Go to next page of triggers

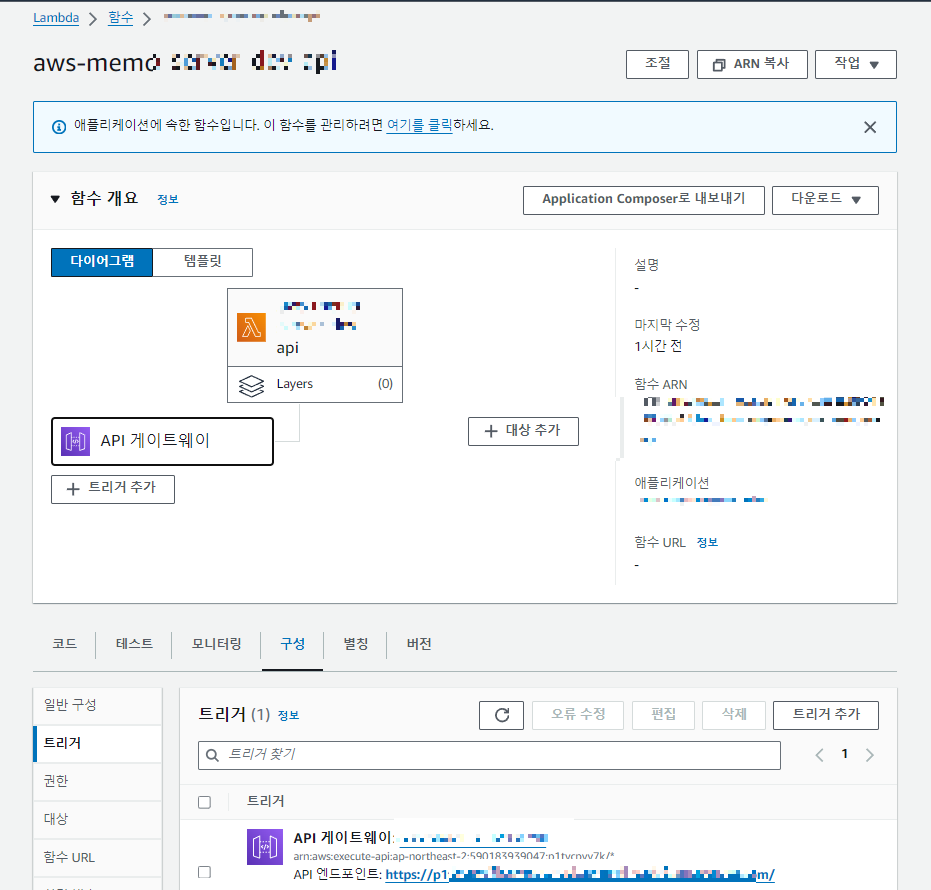tap(870, 755)
